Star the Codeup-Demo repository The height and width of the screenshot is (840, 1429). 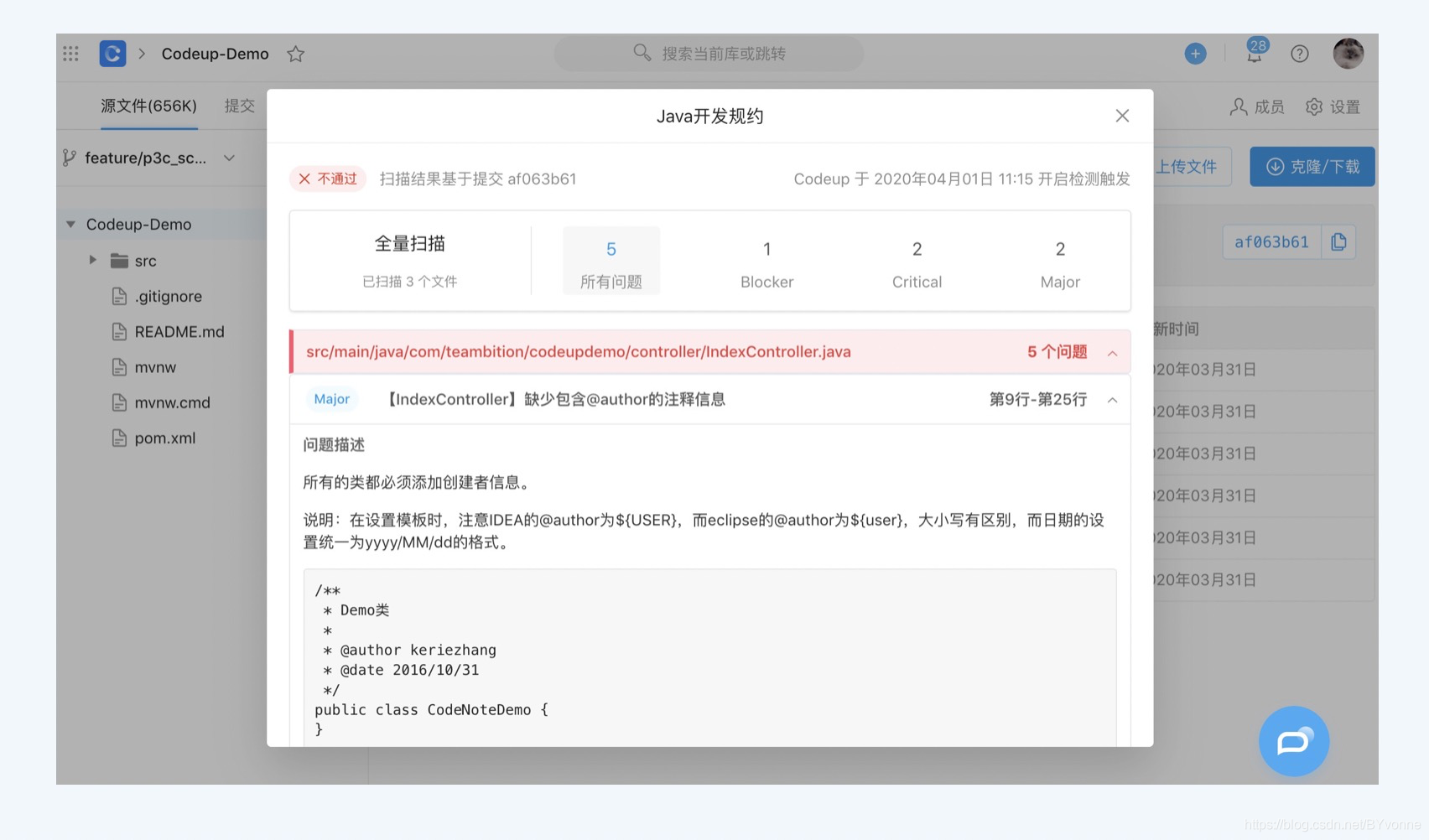pos(295,53)
